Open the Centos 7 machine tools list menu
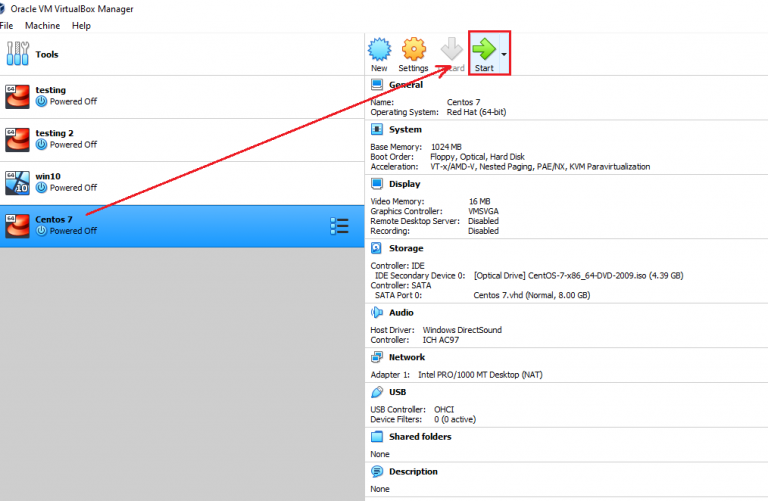The height and width of the screenshot is (501, 768). coord(339,226)
